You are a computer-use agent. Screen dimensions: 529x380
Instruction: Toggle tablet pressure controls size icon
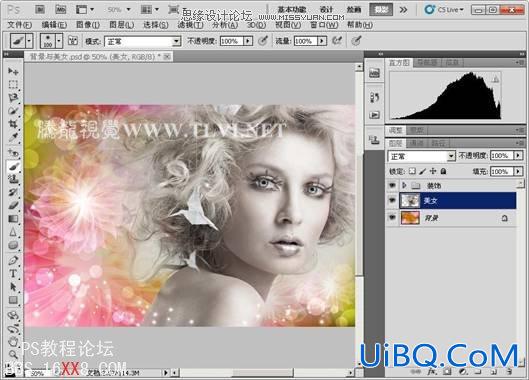point(356,41)
